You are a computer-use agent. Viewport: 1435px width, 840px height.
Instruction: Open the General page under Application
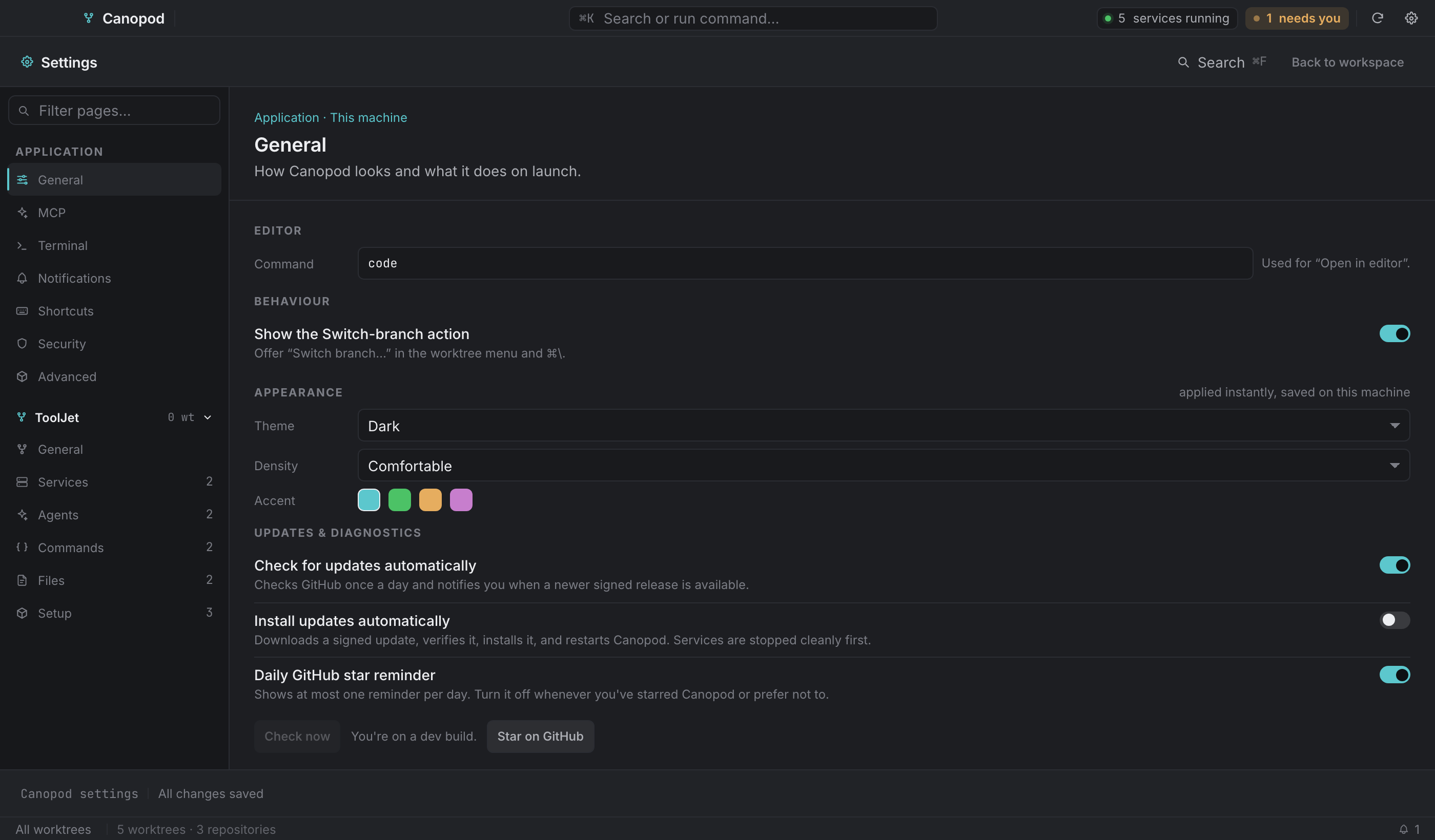(x=114, y=179)
